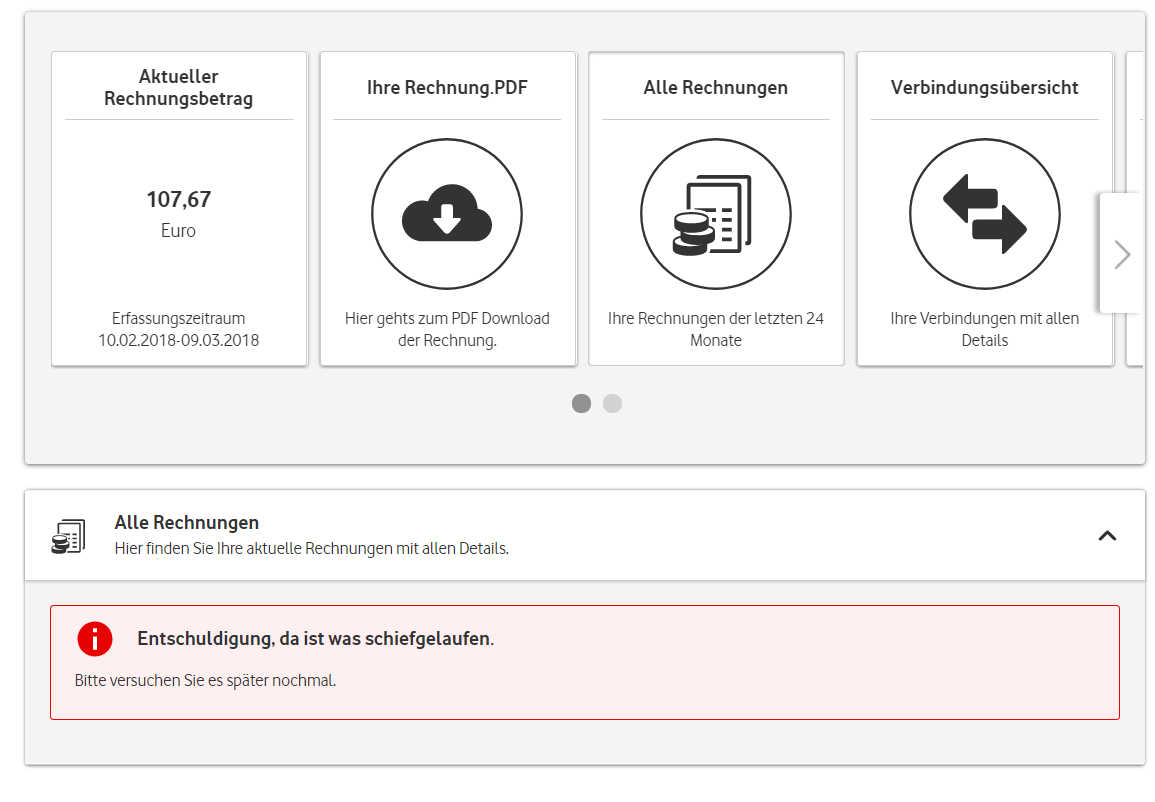Click the cloud download icon for invoice PDF

pyautogui.click(x=447, y=214)
